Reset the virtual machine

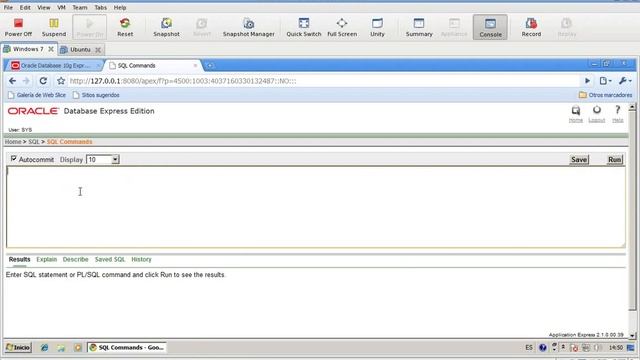click(125, 27)
